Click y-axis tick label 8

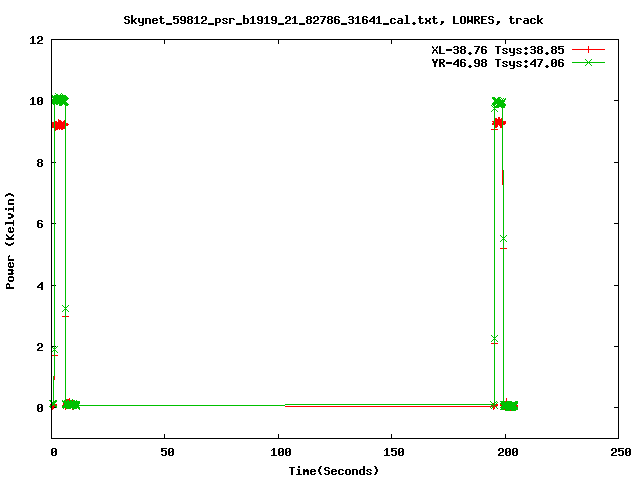(40, 163)
